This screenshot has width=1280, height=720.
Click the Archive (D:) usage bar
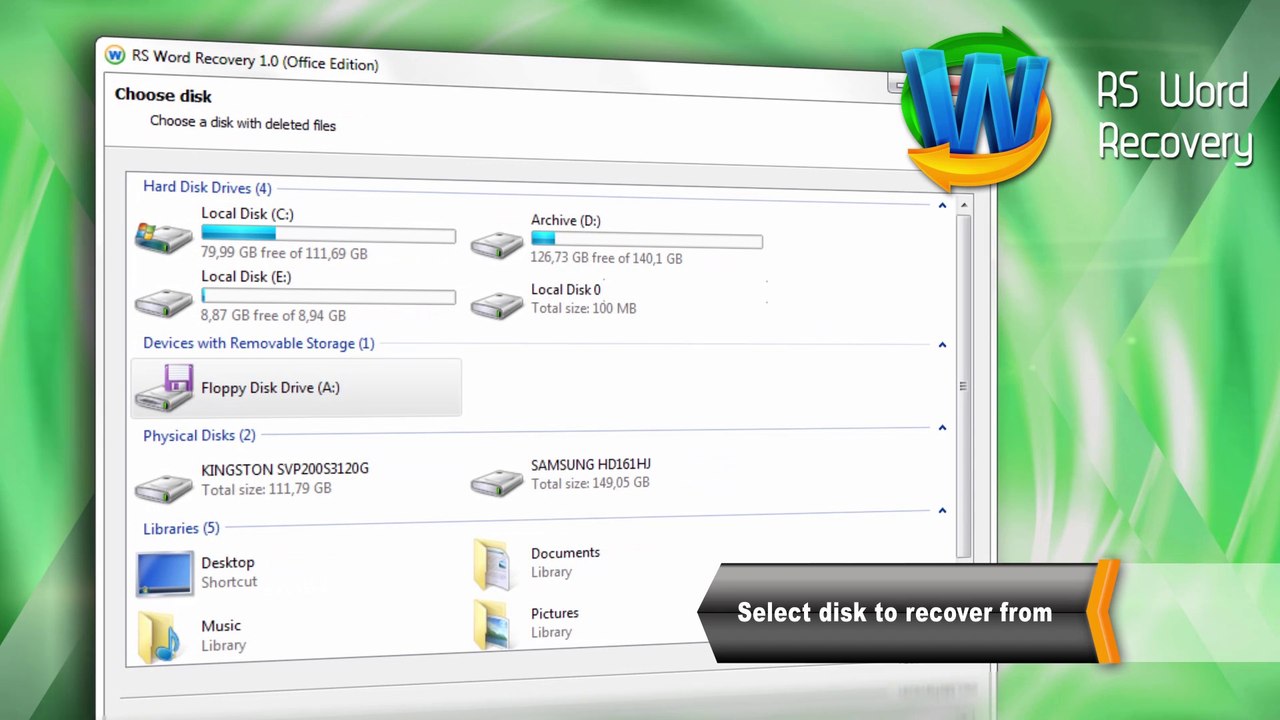coord(647,240)
